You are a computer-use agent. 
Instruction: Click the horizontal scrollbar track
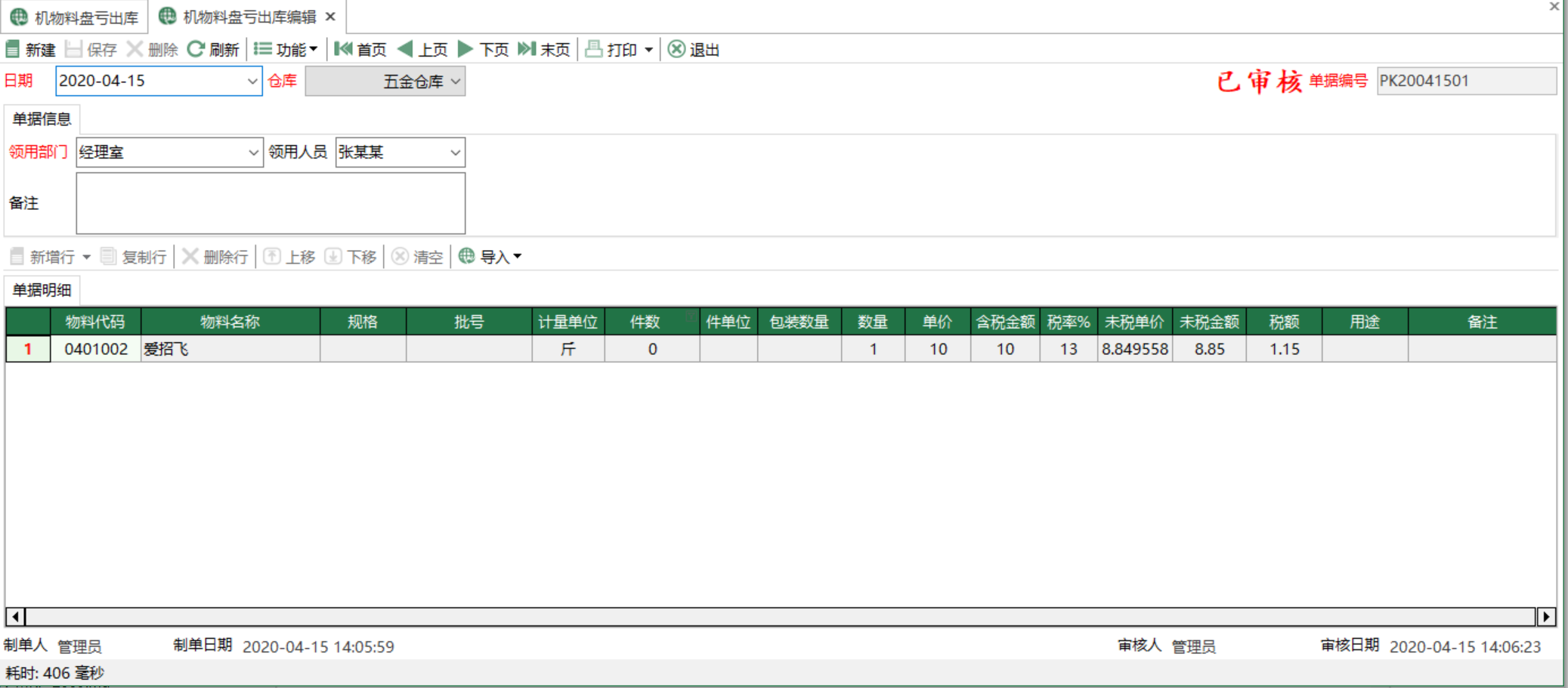click(781, 617)
